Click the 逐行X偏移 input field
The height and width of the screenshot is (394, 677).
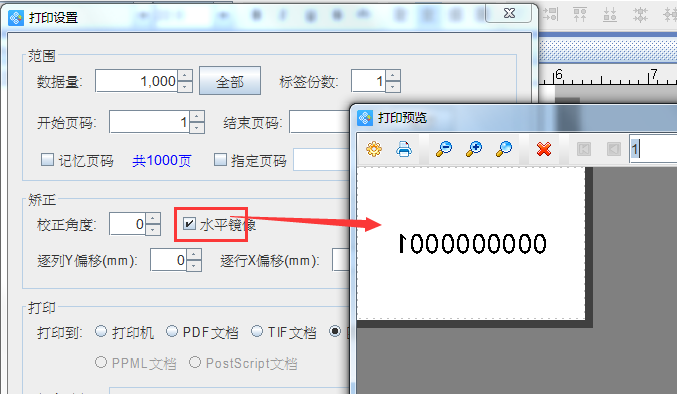coord(341,260)
